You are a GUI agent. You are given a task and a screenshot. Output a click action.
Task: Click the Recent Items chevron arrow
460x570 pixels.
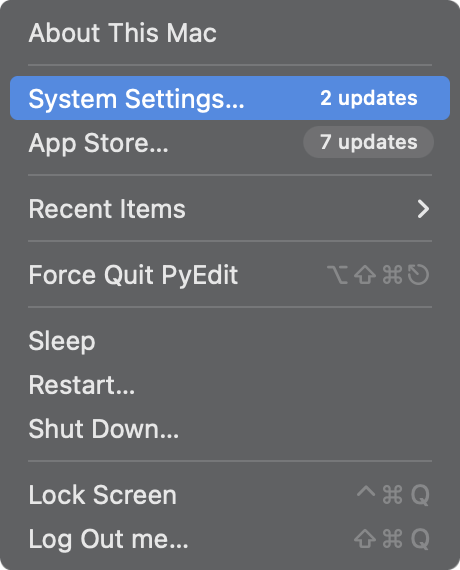tap(423, 209)
